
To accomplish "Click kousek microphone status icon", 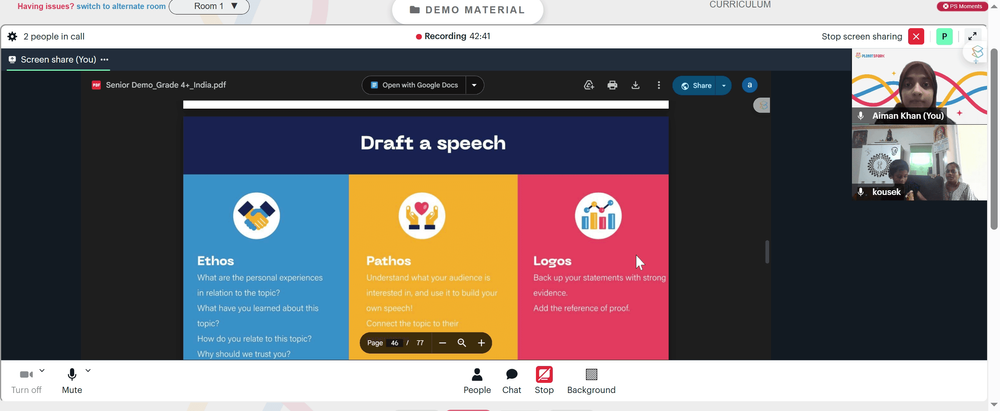I will [x=861, y=192].
